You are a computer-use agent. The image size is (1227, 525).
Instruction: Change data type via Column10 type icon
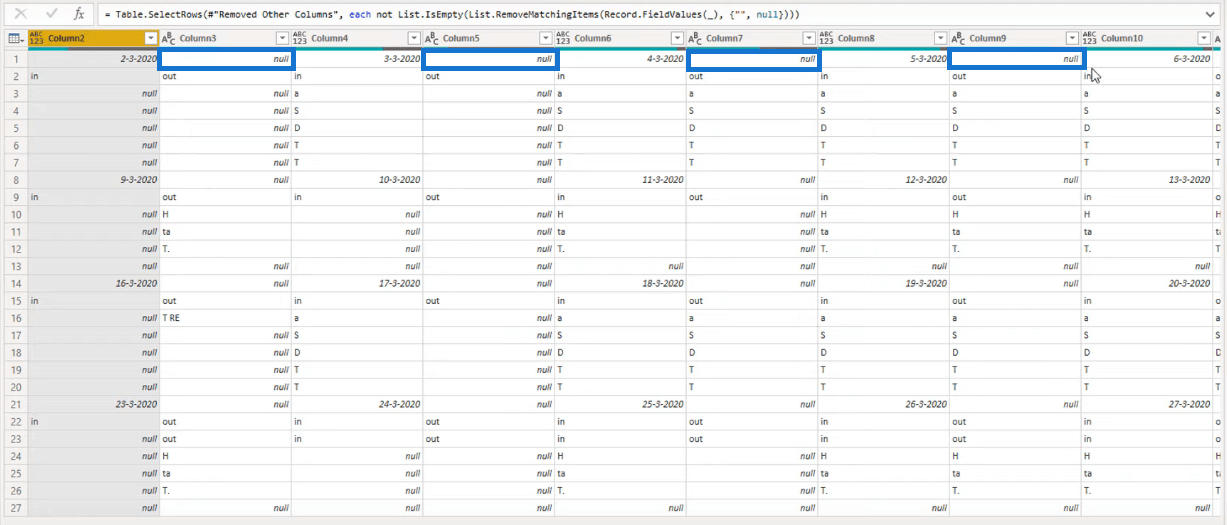pos(1090,38)
